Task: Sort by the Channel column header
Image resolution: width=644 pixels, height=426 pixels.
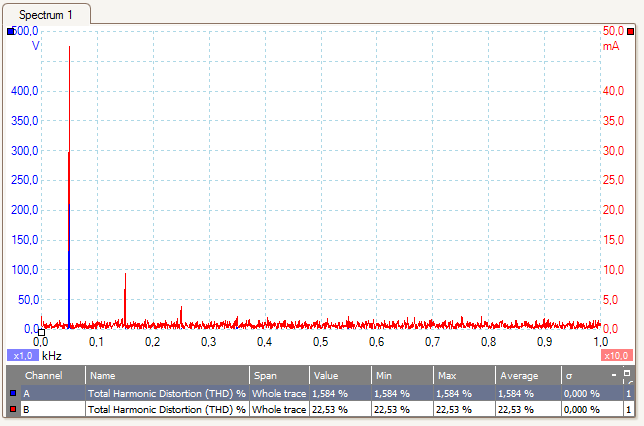Action: [44, 376]
